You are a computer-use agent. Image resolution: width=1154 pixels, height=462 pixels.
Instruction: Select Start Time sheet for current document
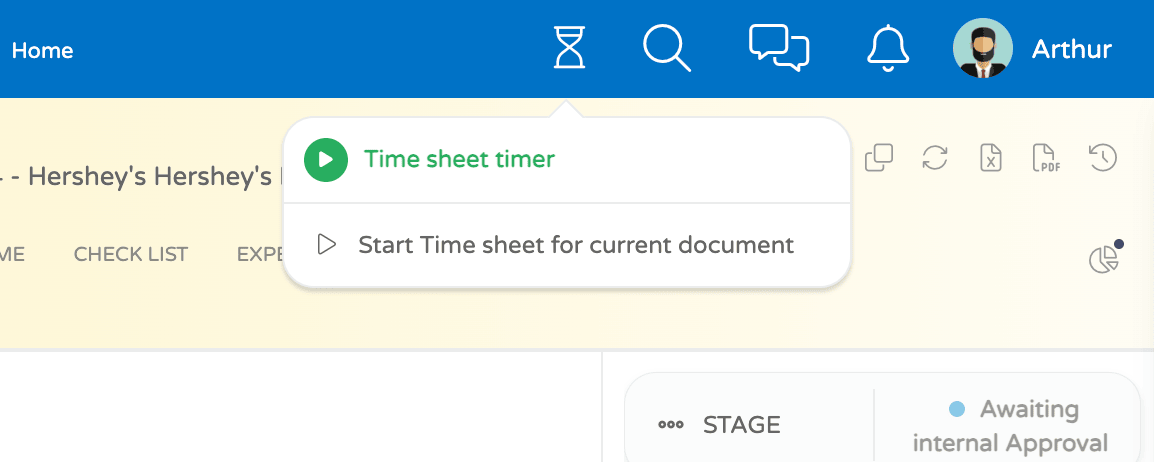[575, 245]
